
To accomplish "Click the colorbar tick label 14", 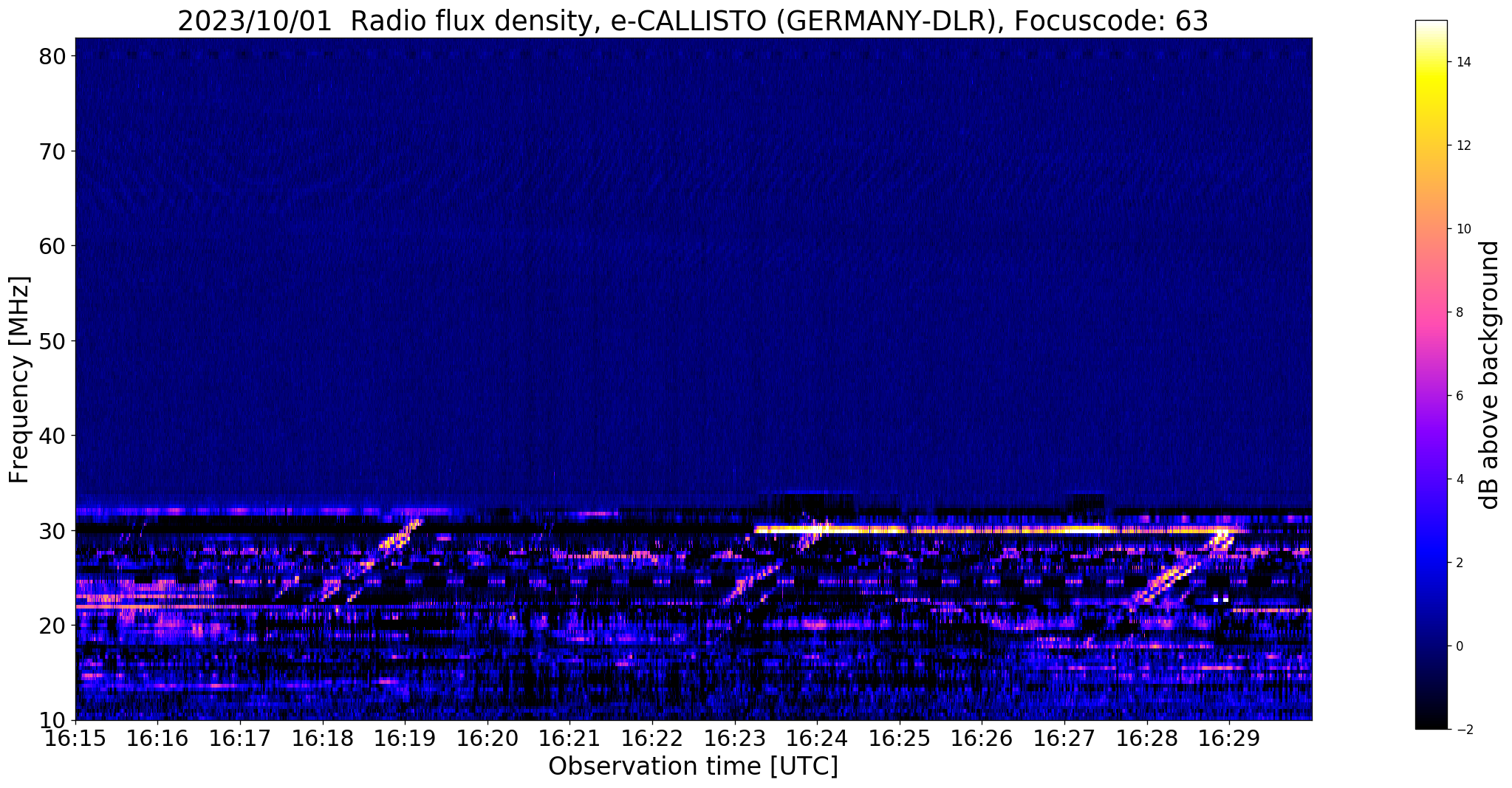I will pos(1463,63).
